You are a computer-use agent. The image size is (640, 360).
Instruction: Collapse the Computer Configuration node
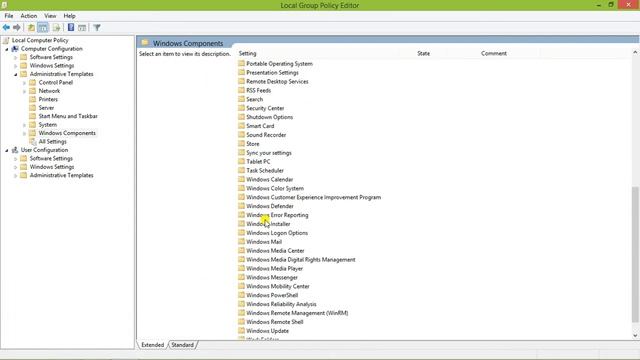click(7, 49)
